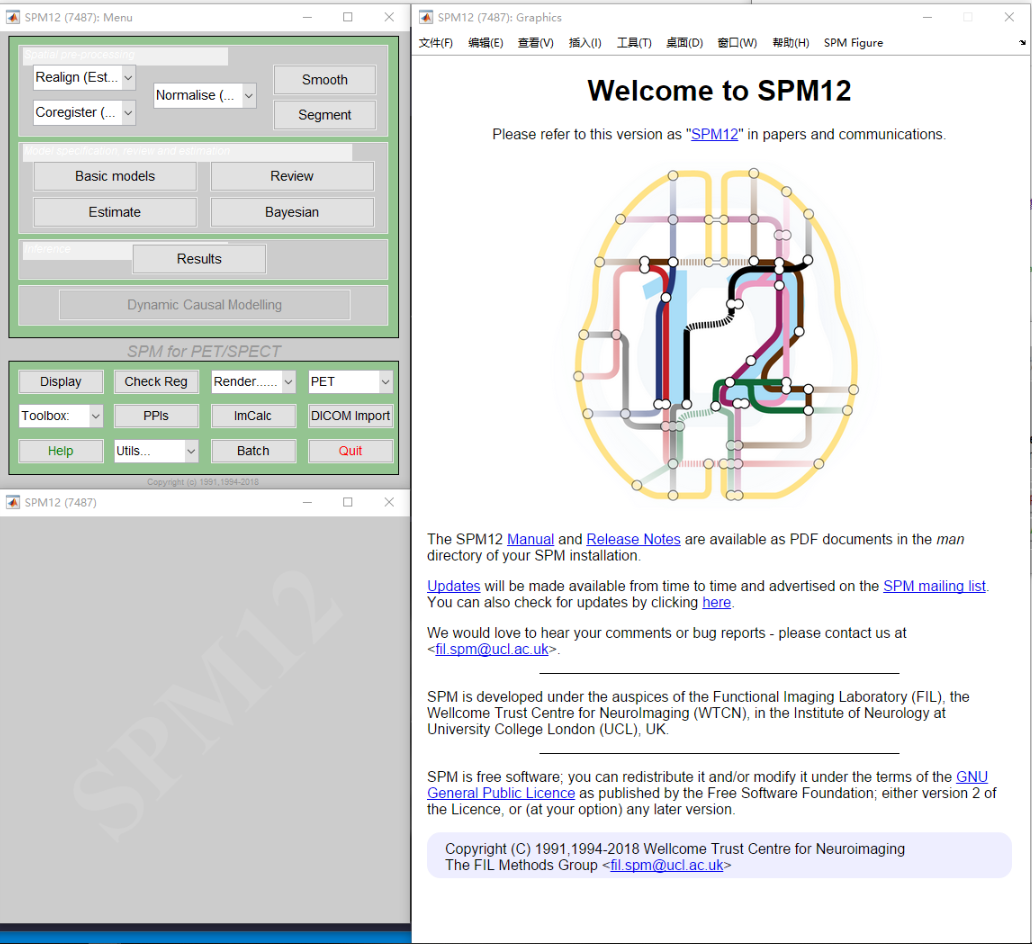Click the Check Reg button

click(156, 381)
